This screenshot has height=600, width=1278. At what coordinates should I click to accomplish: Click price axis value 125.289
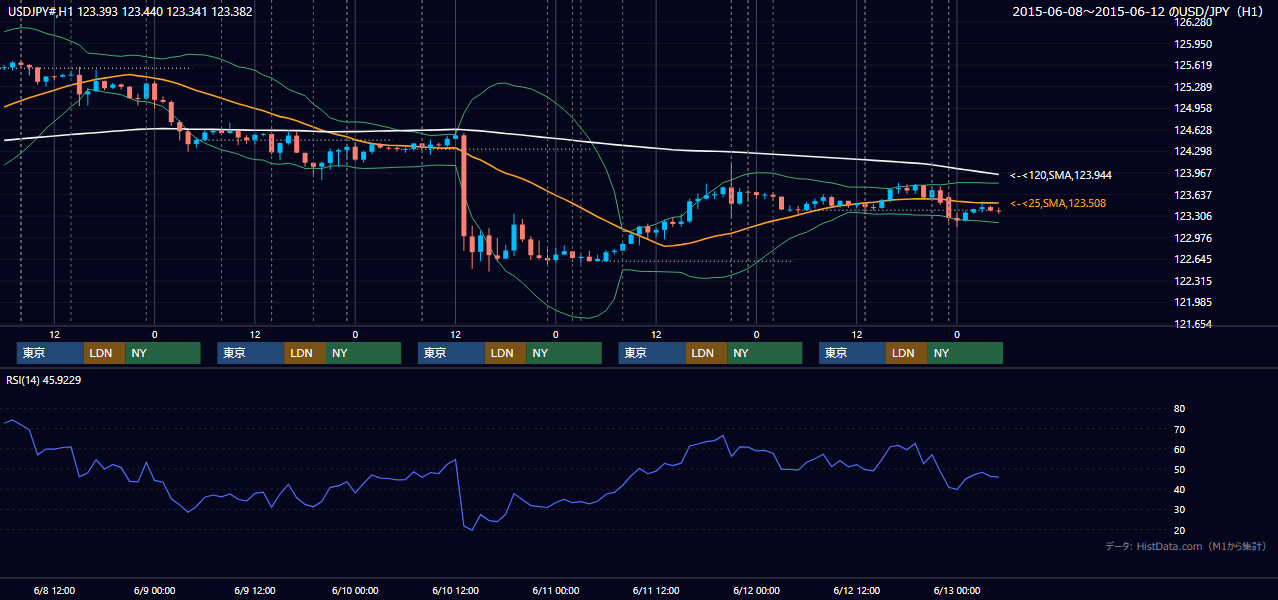click(1193, 87)
